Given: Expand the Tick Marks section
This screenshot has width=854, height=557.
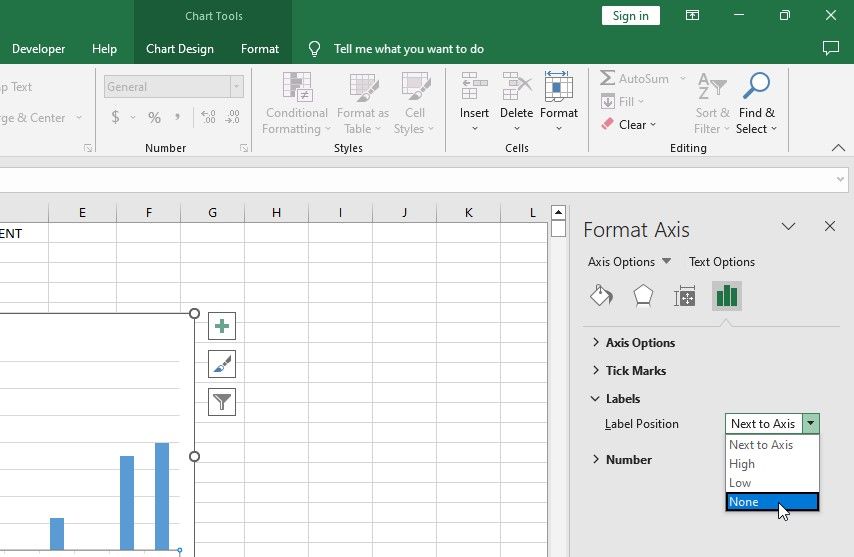Looking at the screenshot, I should [635, 371].
